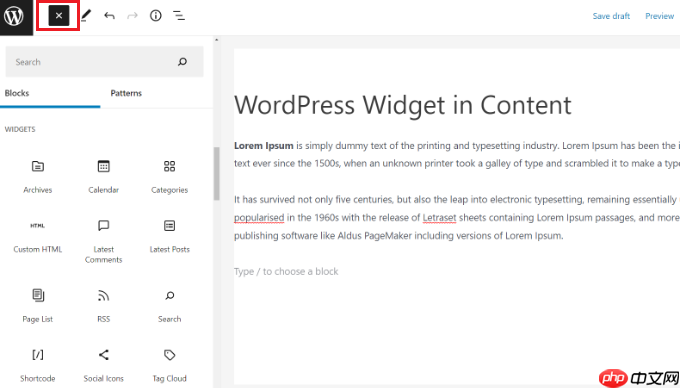Click the Preview button
680x388 pixels.
659,16
